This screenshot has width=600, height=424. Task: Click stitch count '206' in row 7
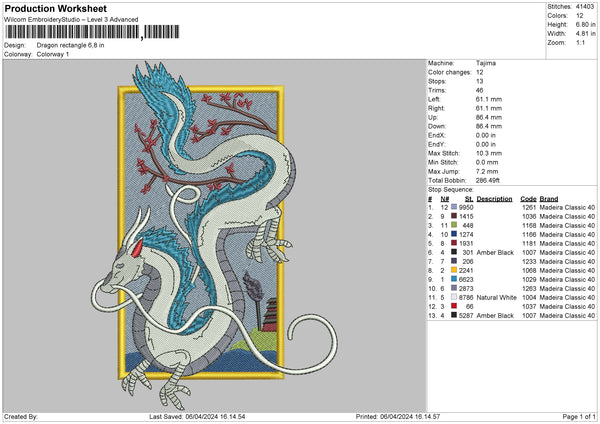[468, 261]
